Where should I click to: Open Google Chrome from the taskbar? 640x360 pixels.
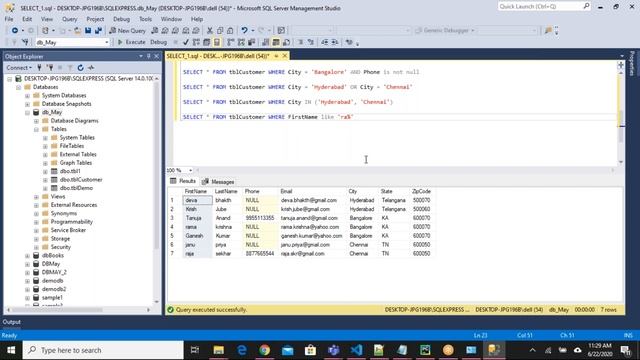264,350
